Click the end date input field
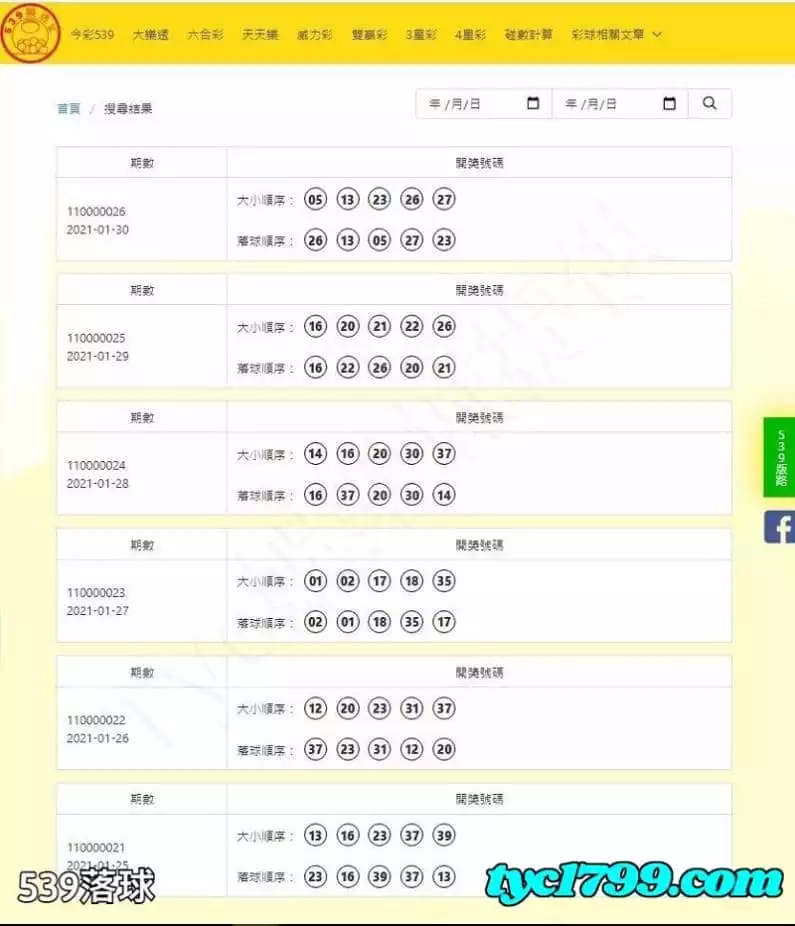This screenshot has width=795, height=926. (620, 104)
